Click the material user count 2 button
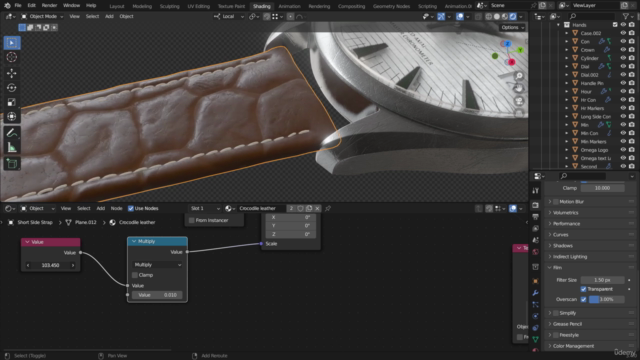This screenshot has width=640, height=360. [291, 208]
